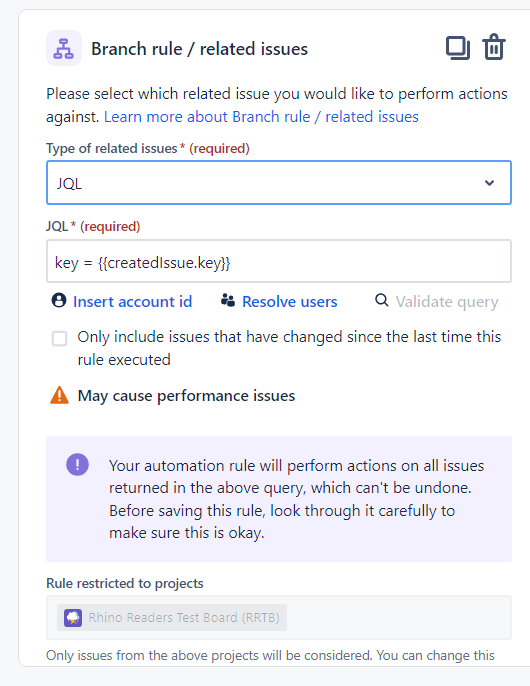Enable only include changed issues checkbox
This screenshot has height=686, width=530.
[60, 338]
